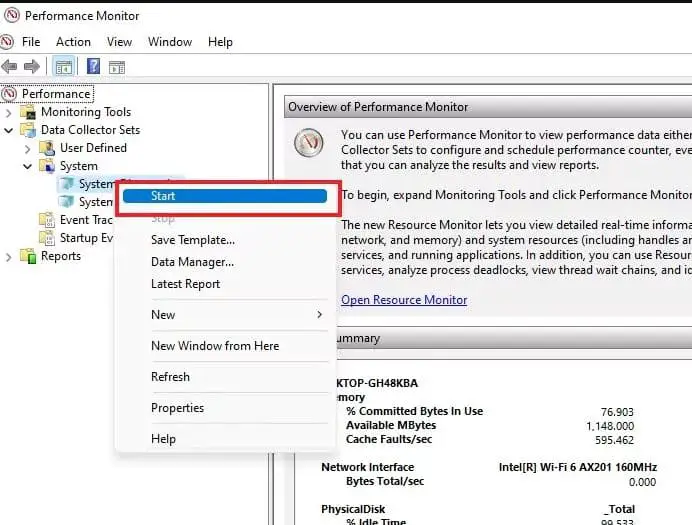Image resolution: width=692 pixels, height=525 pixels.
Task: Expand the Monitoring Tools node
Action: tap(8, 112)
